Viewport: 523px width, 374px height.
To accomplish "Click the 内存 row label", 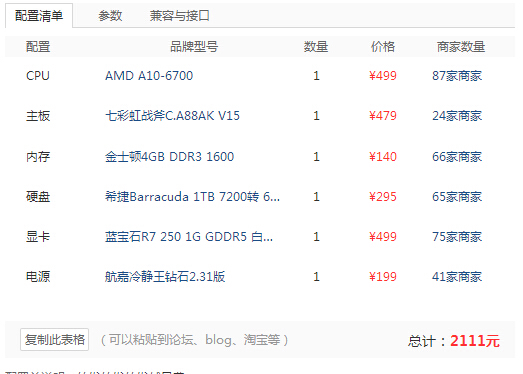I will click(x=38, y=156).
